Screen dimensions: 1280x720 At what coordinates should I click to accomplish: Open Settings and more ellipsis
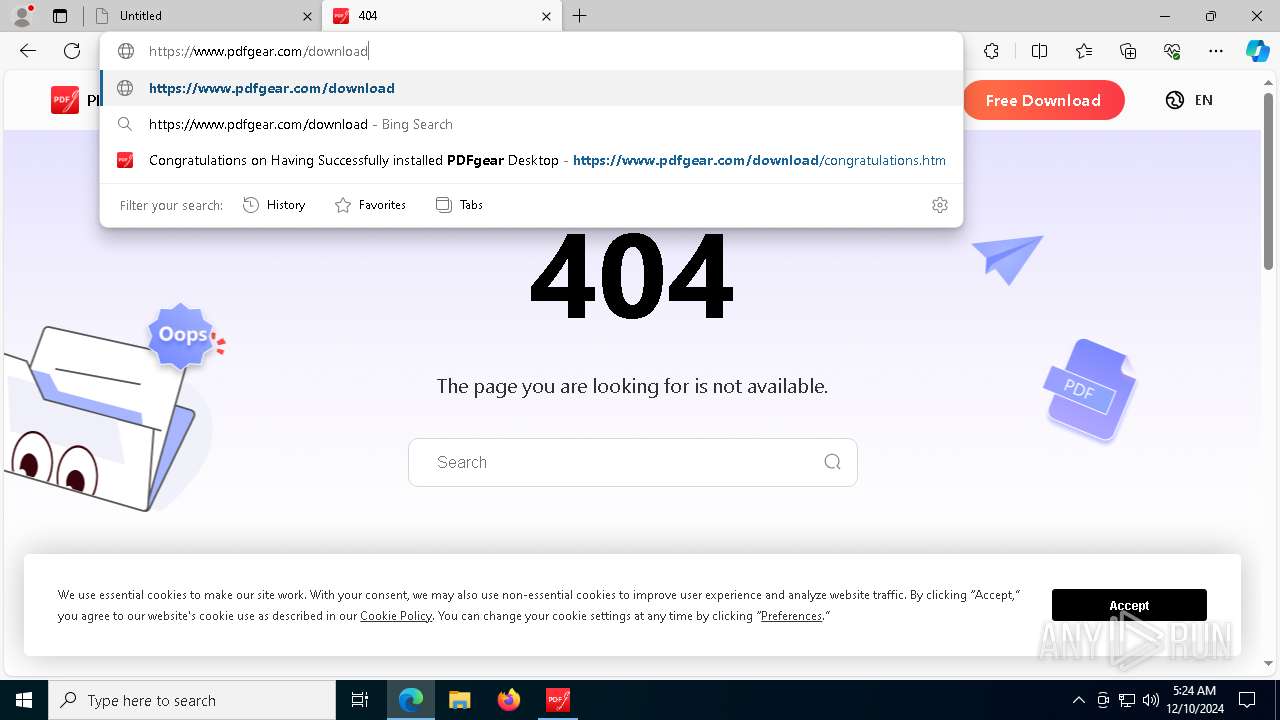[x=1216, y=51]
